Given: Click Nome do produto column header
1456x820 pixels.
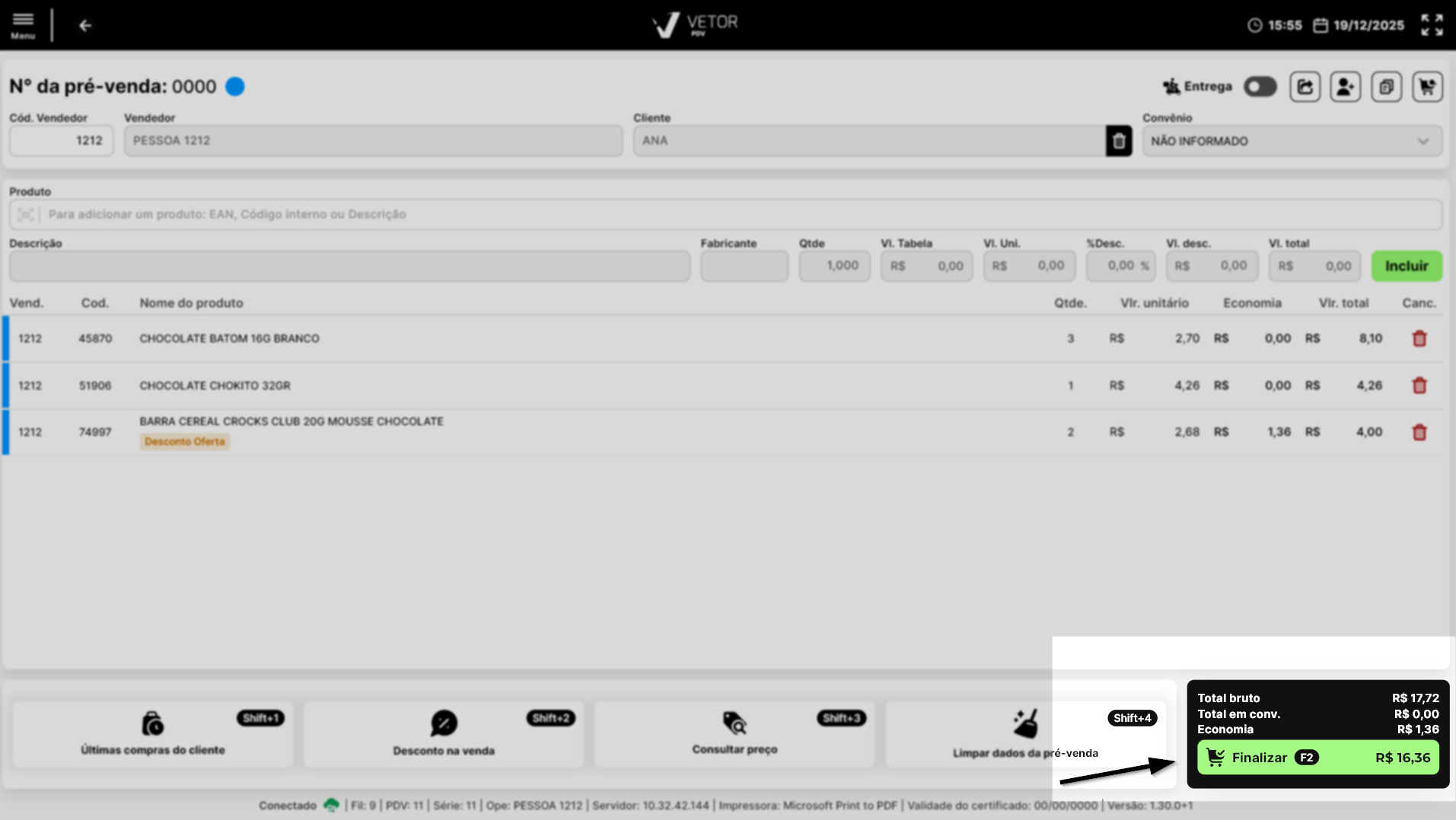Looking at the screenshot, I should tap(191, 303).
